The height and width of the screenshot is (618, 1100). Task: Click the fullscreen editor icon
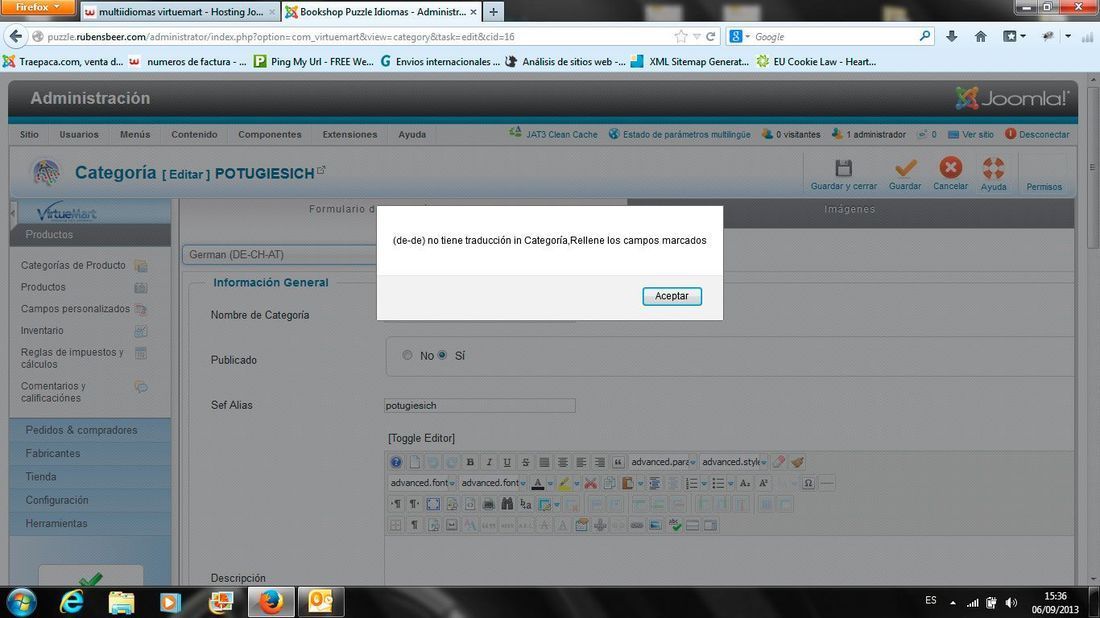[x=433, y=504]
